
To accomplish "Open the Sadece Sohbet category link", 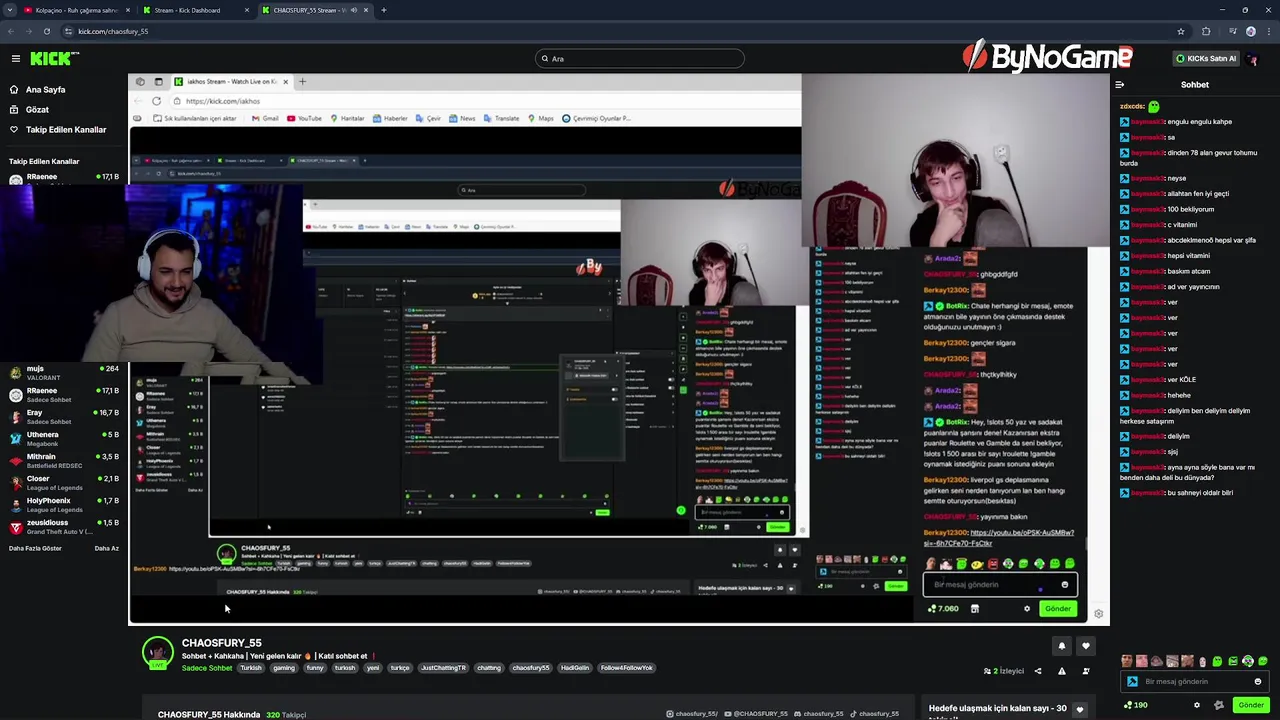I will [207, 668].
